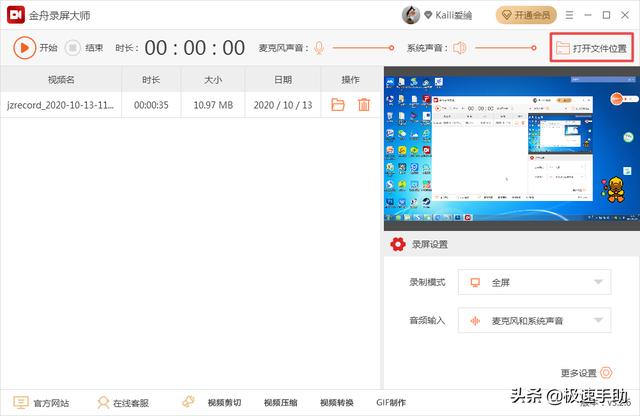
Task: Click the 00 : 00 : 00 timer display
Action: pyautogui.click(x=195, y=48)
